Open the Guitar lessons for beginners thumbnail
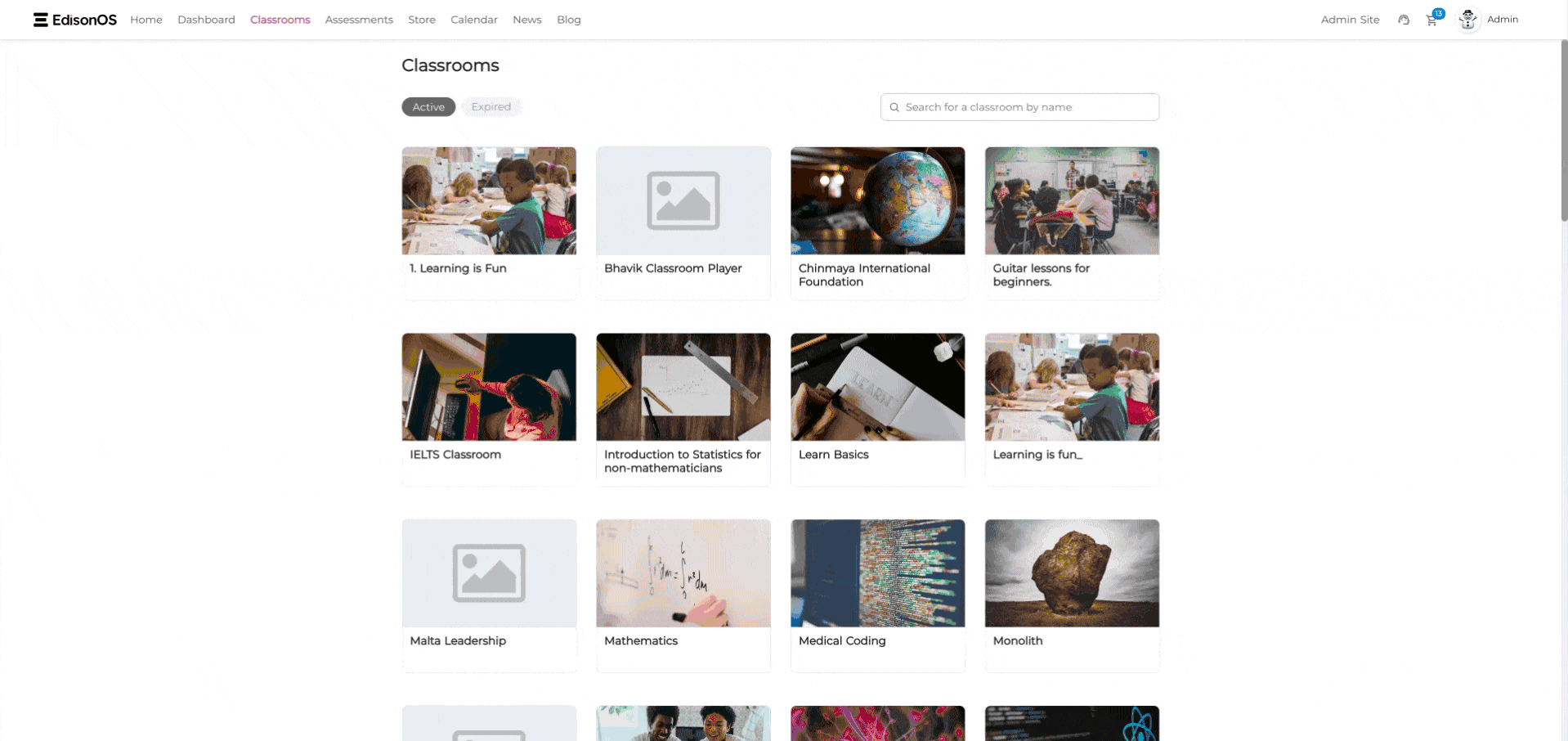 coord(1072,200)
